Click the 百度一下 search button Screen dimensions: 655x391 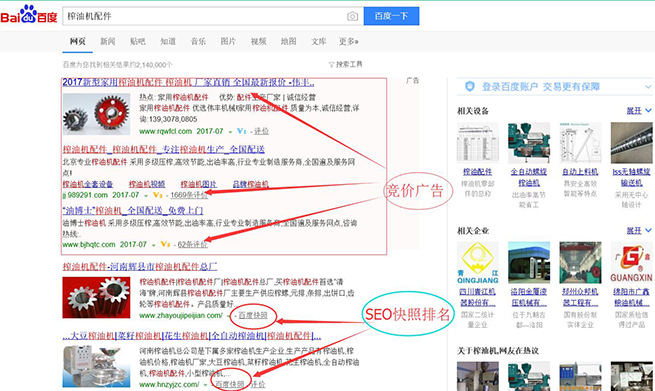[x=391, y=16]
